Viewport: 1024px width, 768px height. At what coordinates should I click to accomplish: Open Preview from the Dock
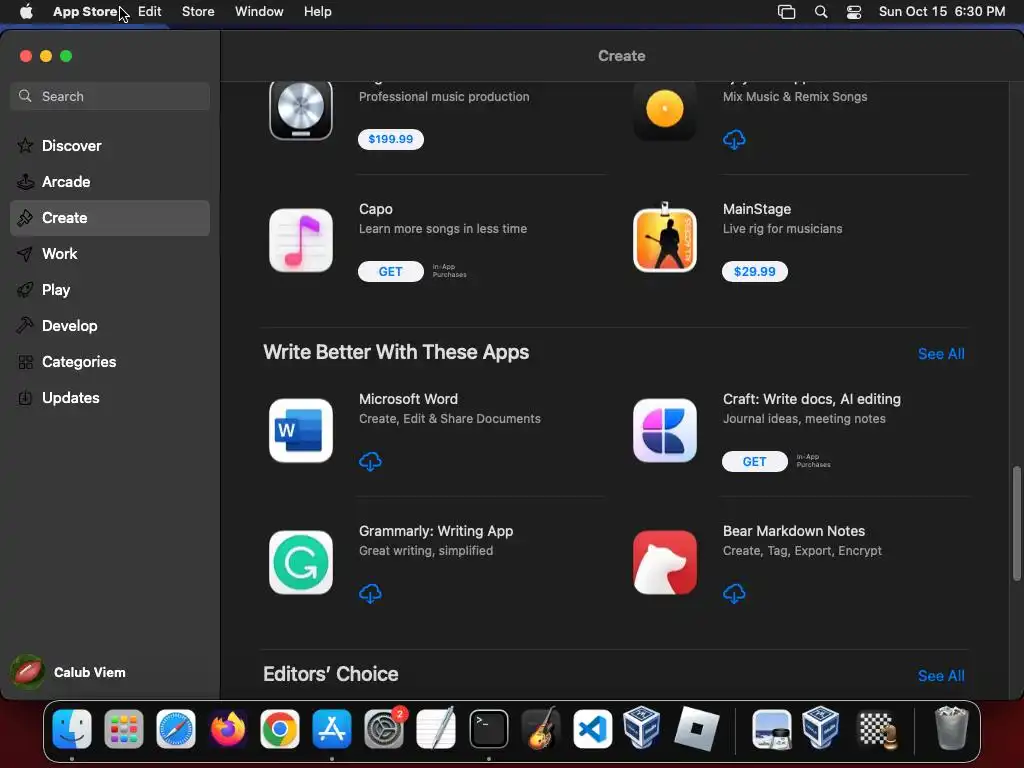[772, 729]
